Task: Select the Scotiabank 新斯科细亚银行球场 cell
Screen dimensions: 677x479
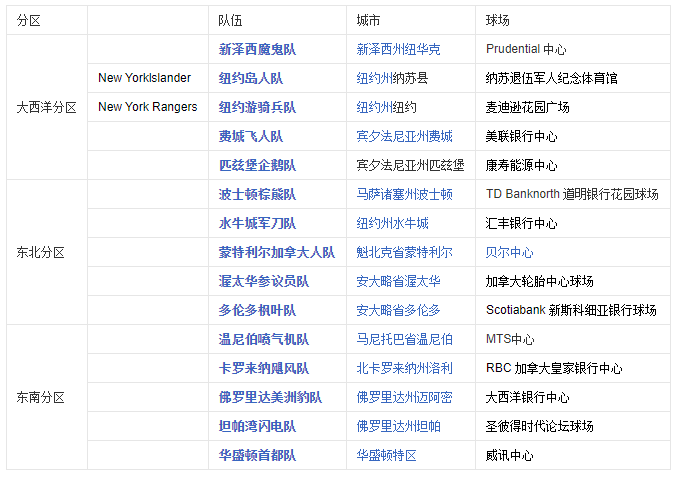Action: pyautogui.click(x=573, y=310)
